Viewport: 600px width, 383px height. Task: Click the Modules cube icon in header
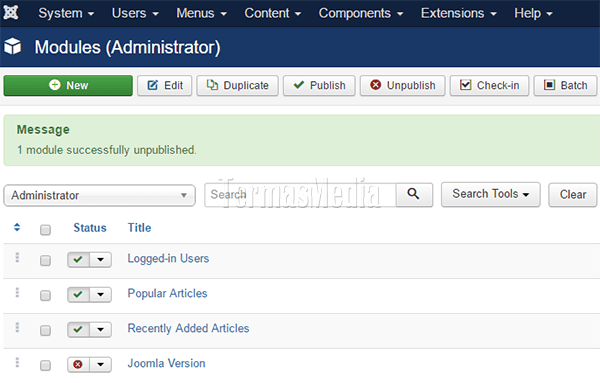tap(13, 46)
